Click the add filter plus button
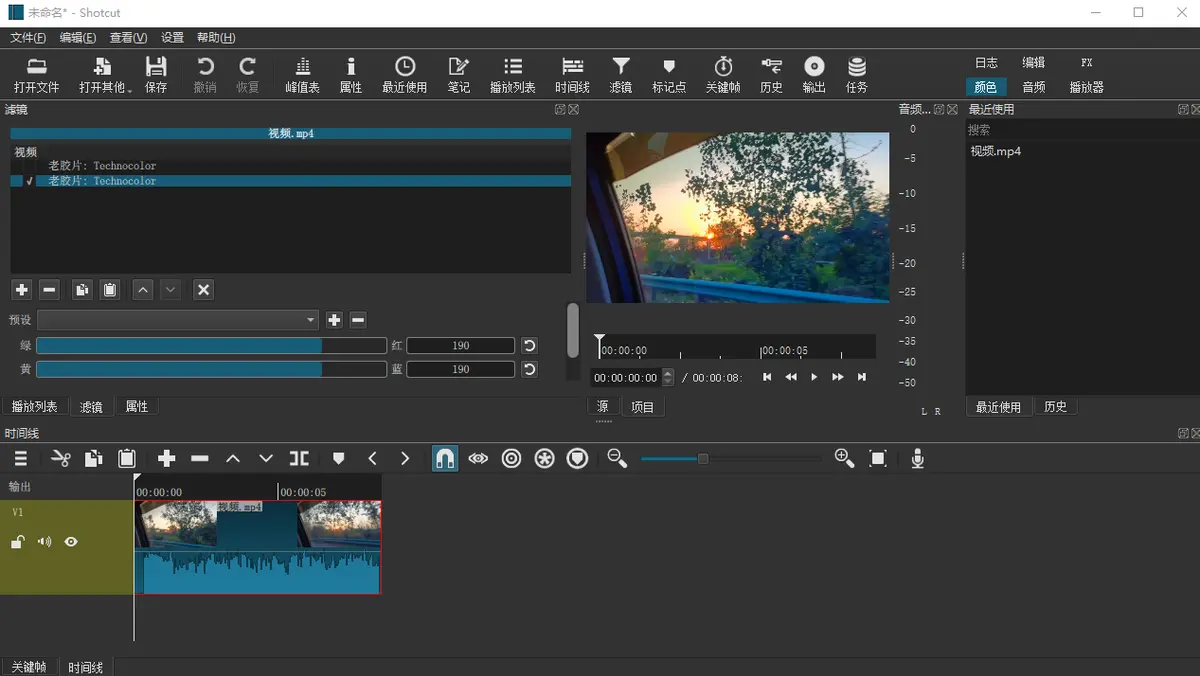This screenshot has width=1200, height=676. [x=21, y=290]
